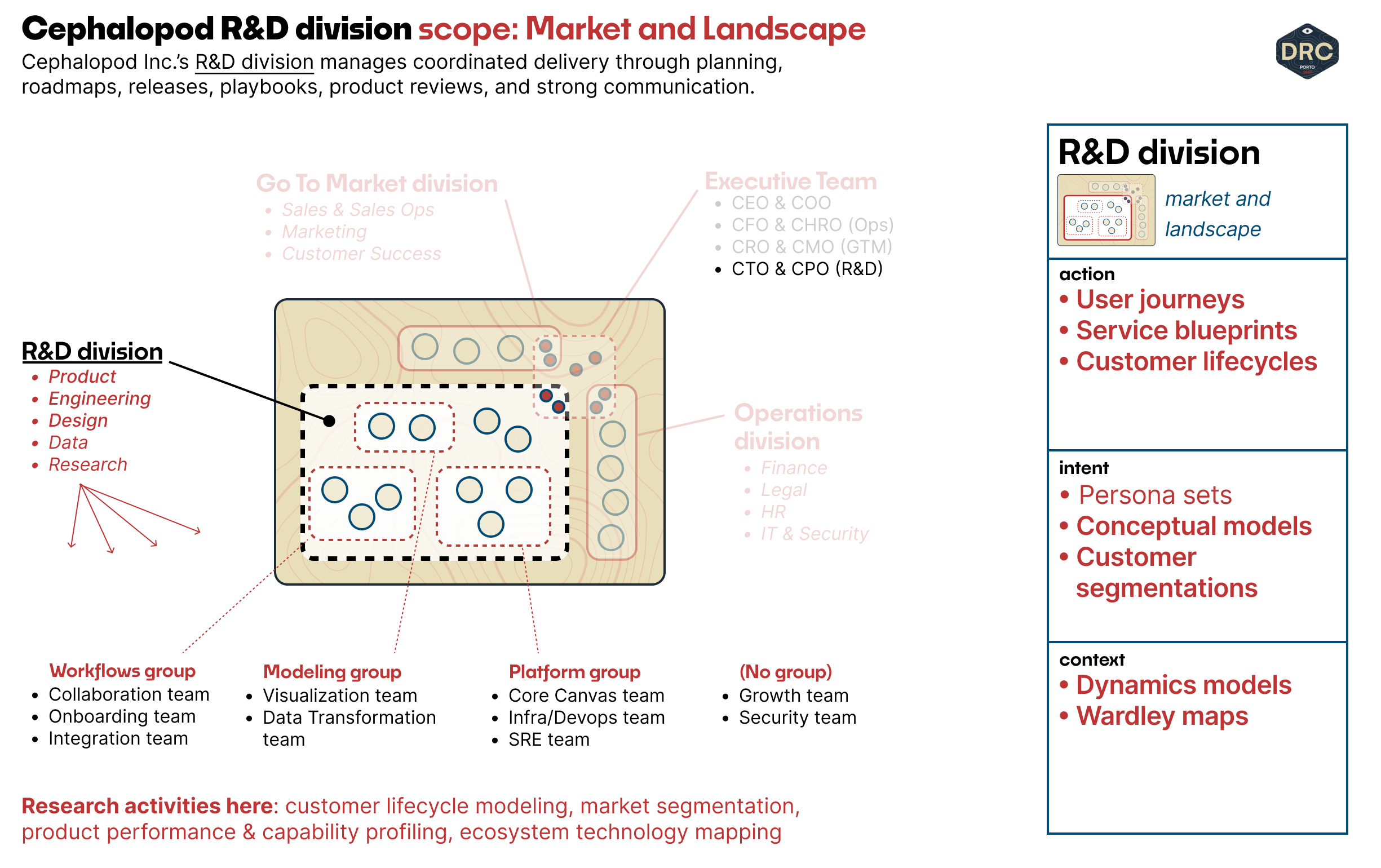Screen dimensions: 1381x868
Task: Click the DRC Porto logo icon
Action: point(1308,56)
